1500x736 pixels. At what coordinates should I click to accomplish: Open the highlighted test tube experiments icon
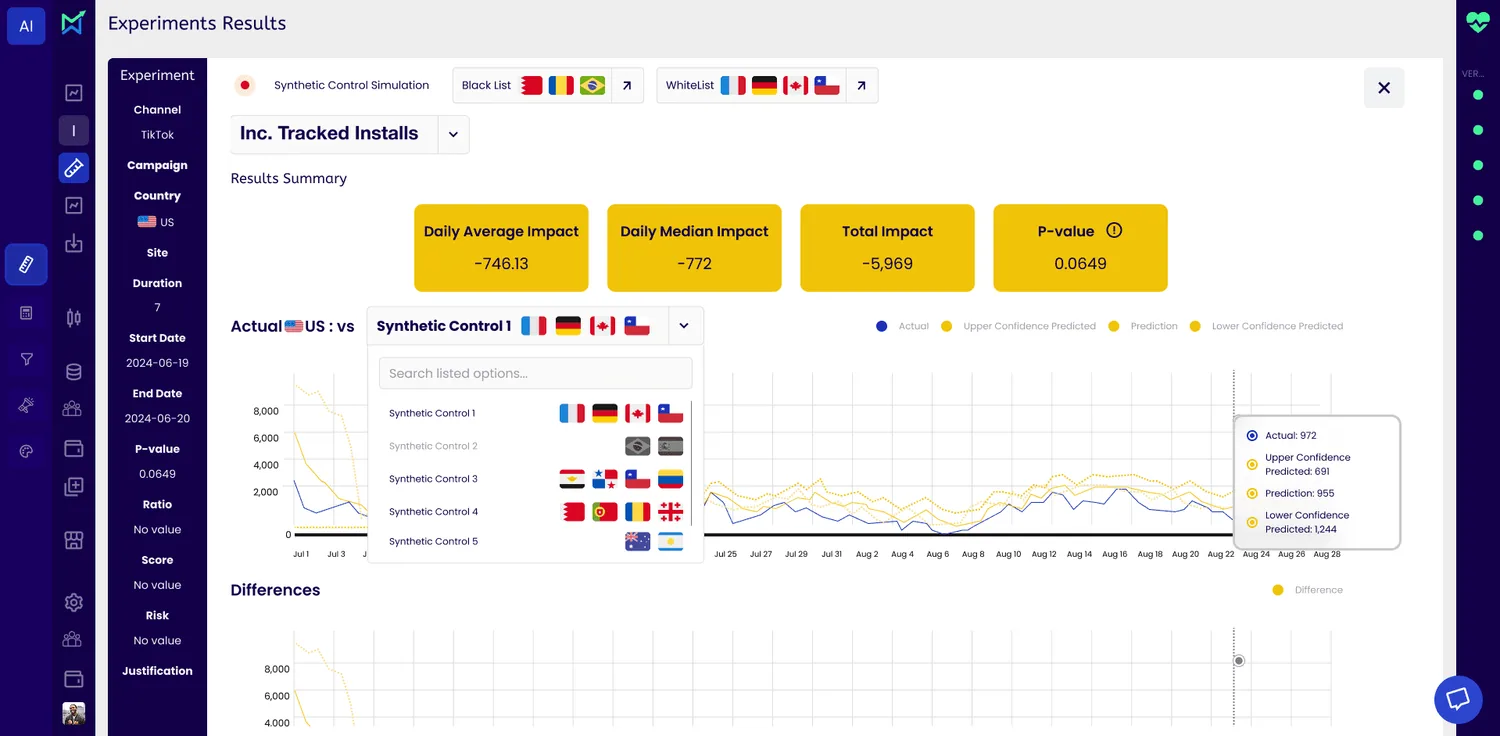73,168
